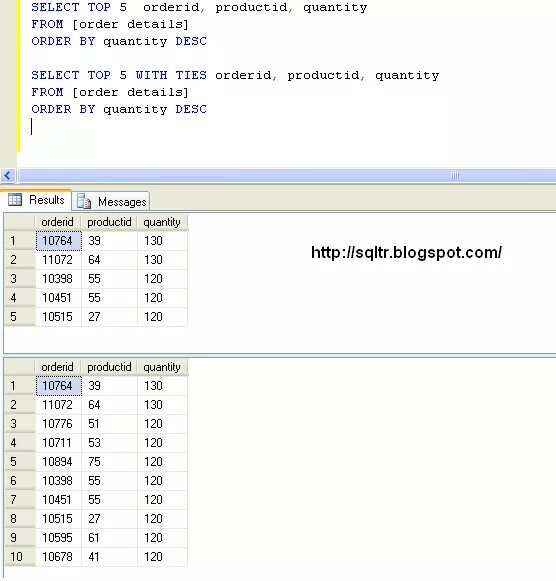
Task: Select highlighted cell 10764 in first result grid
Action: tap(59, 241)
